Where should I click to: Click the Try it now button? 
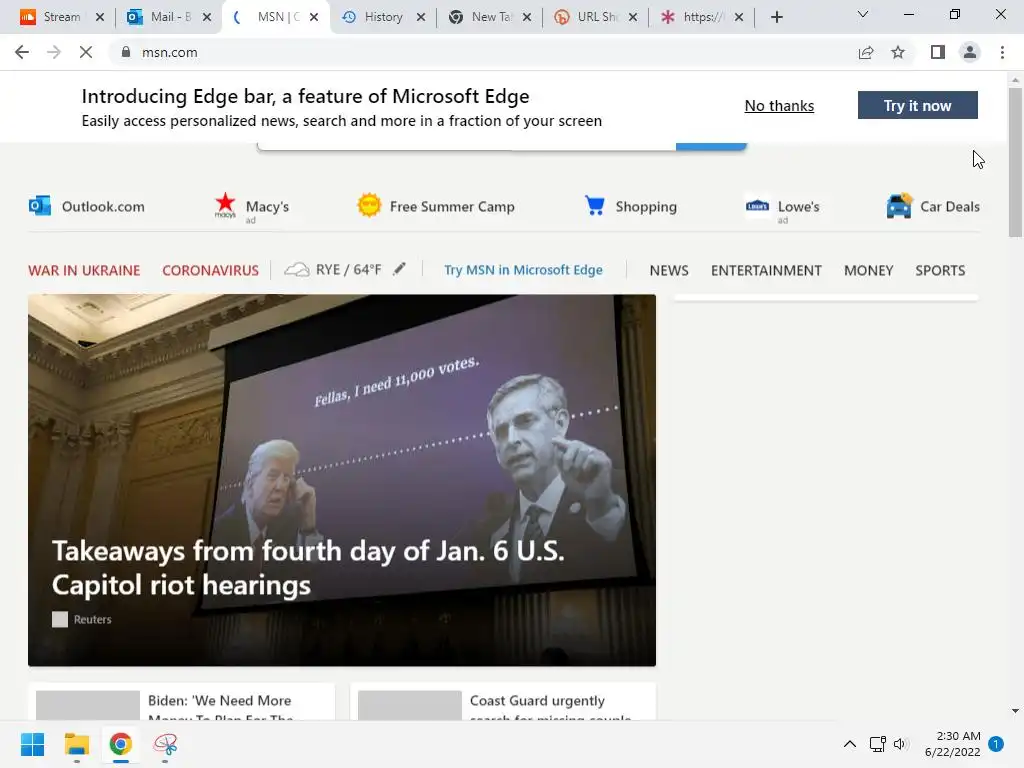click(x=918, y=105)
